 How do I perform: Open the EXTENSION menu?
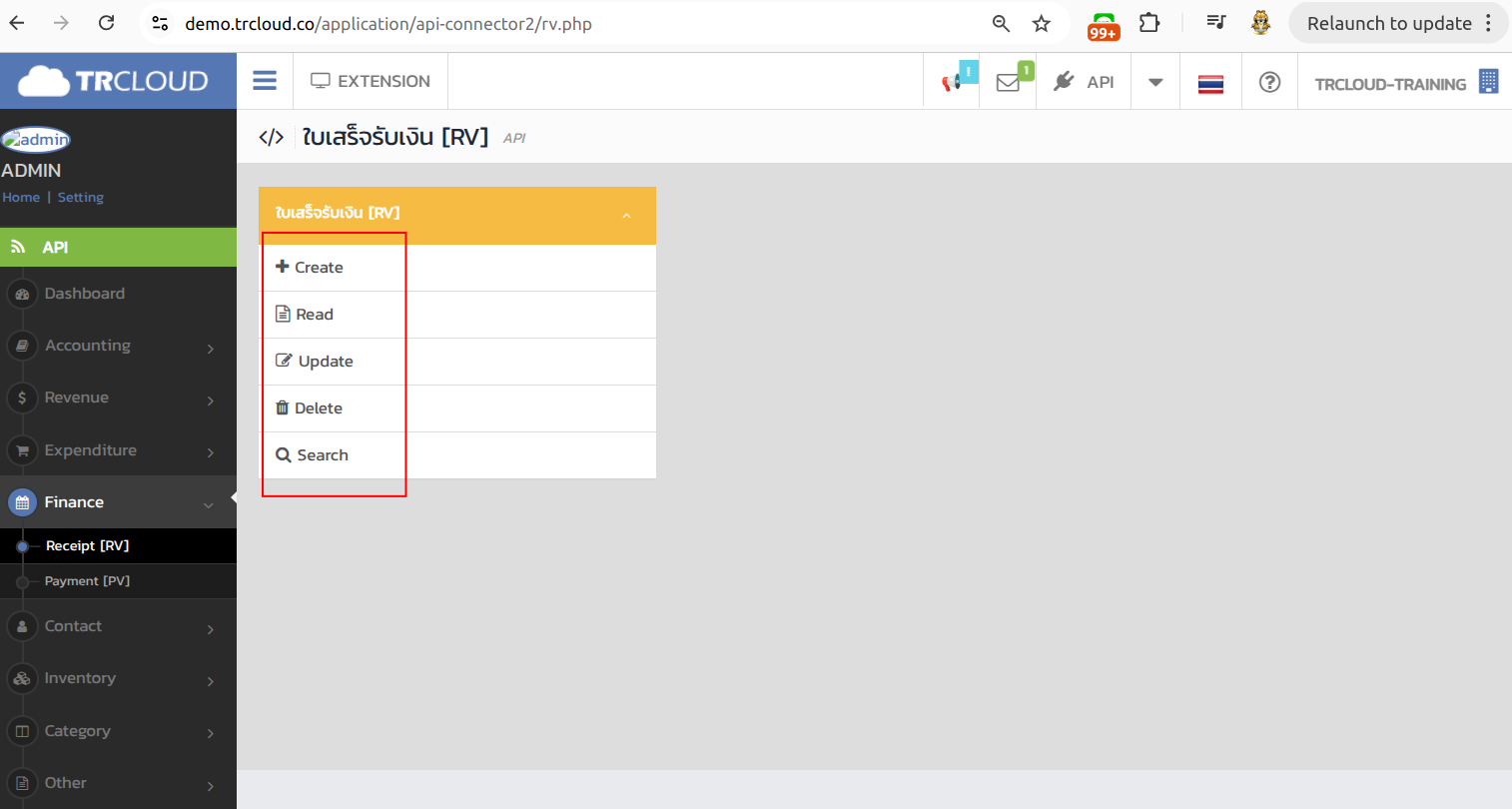371,81
